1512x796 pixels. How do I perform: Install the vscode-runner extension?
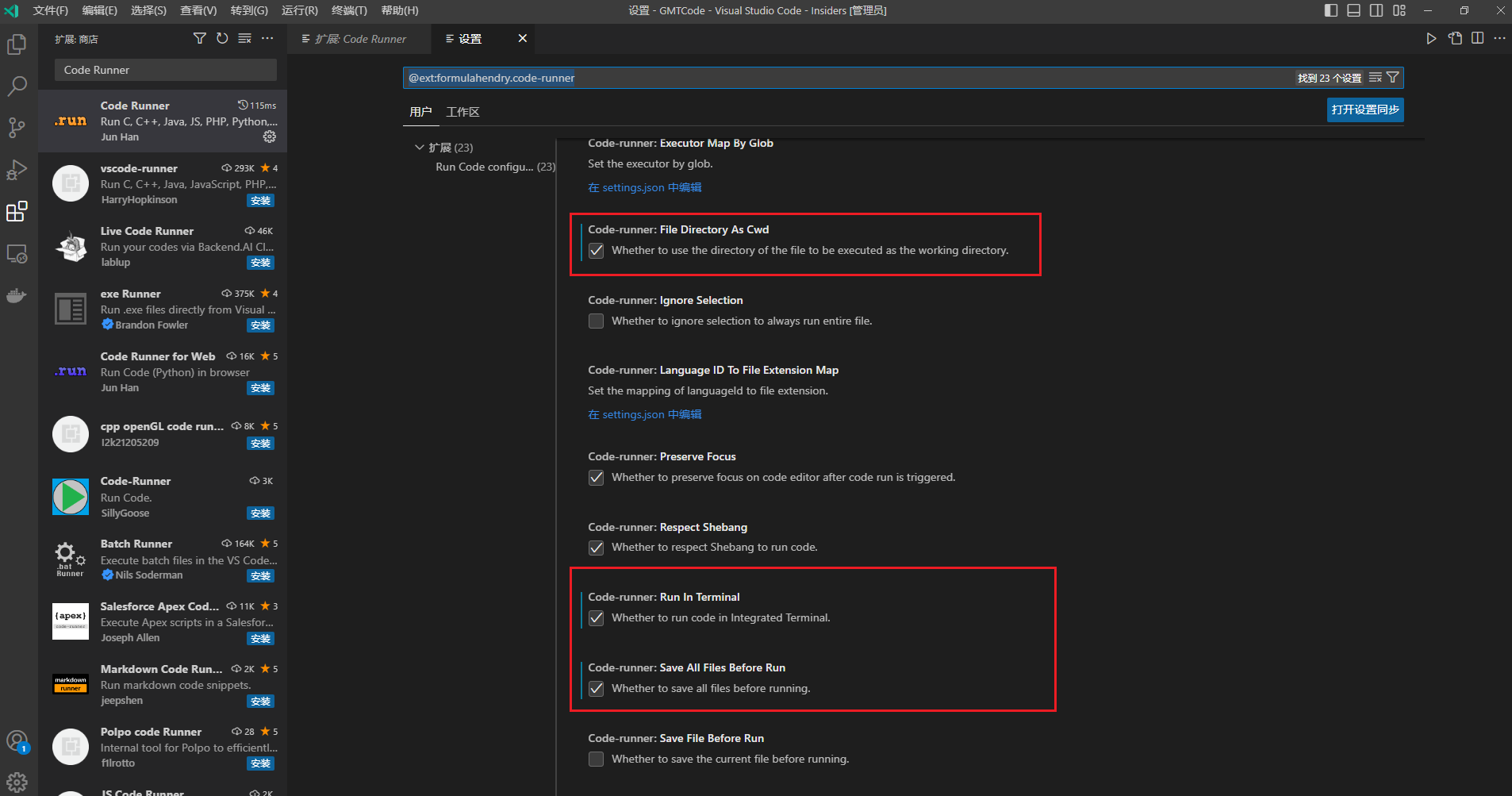click(260, 201)
